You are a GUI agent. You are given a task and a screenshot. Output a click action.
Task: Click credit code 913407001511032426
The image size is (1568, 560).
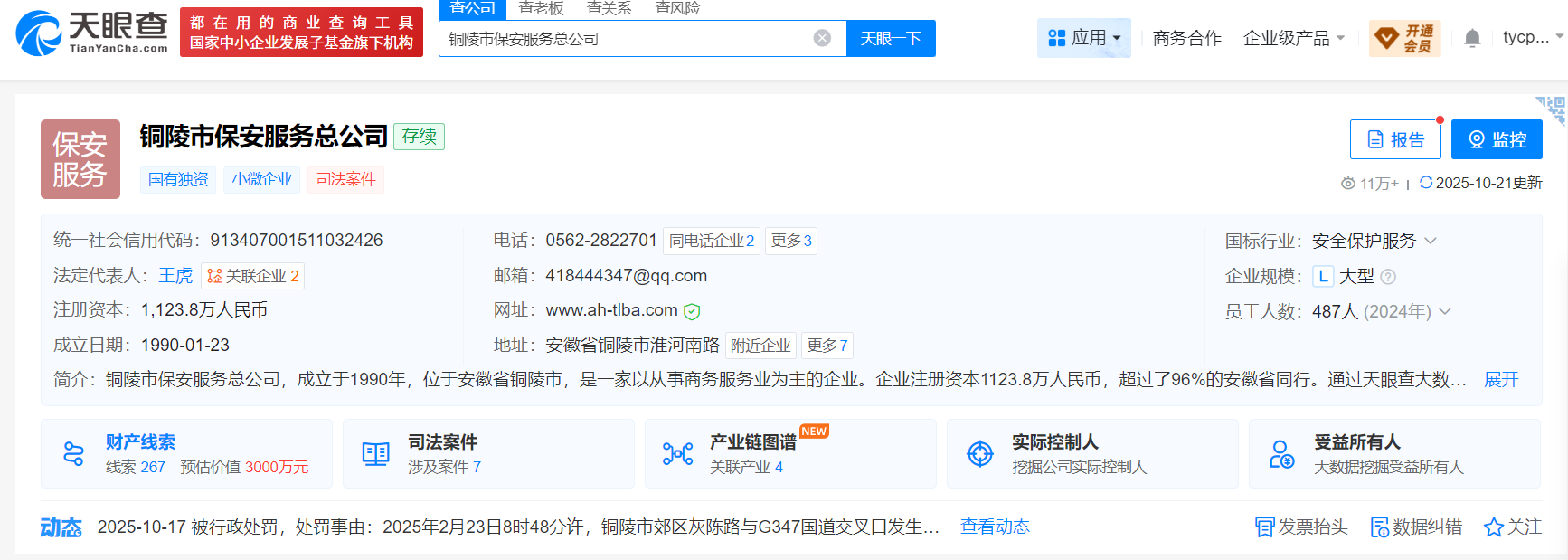tap(297, 240)
